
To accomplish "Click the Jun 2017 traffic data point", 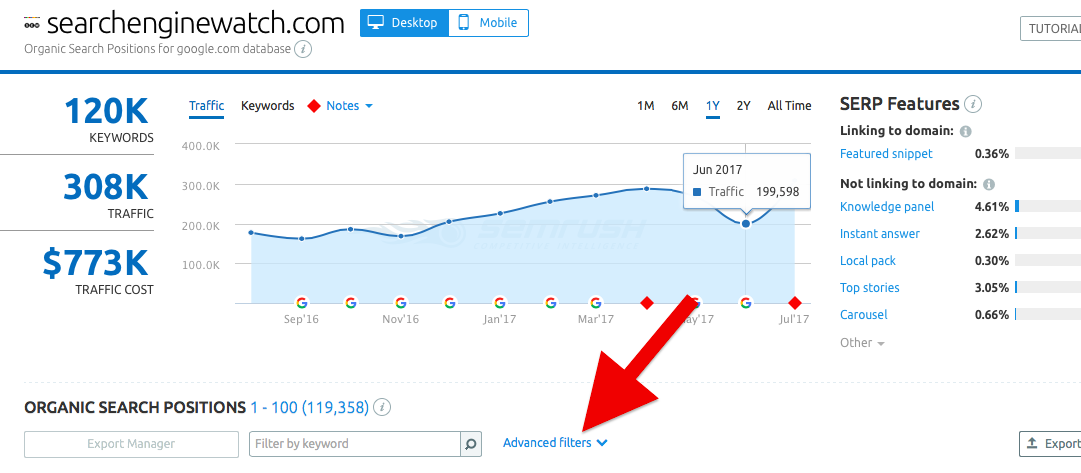I will pos(745,223).
